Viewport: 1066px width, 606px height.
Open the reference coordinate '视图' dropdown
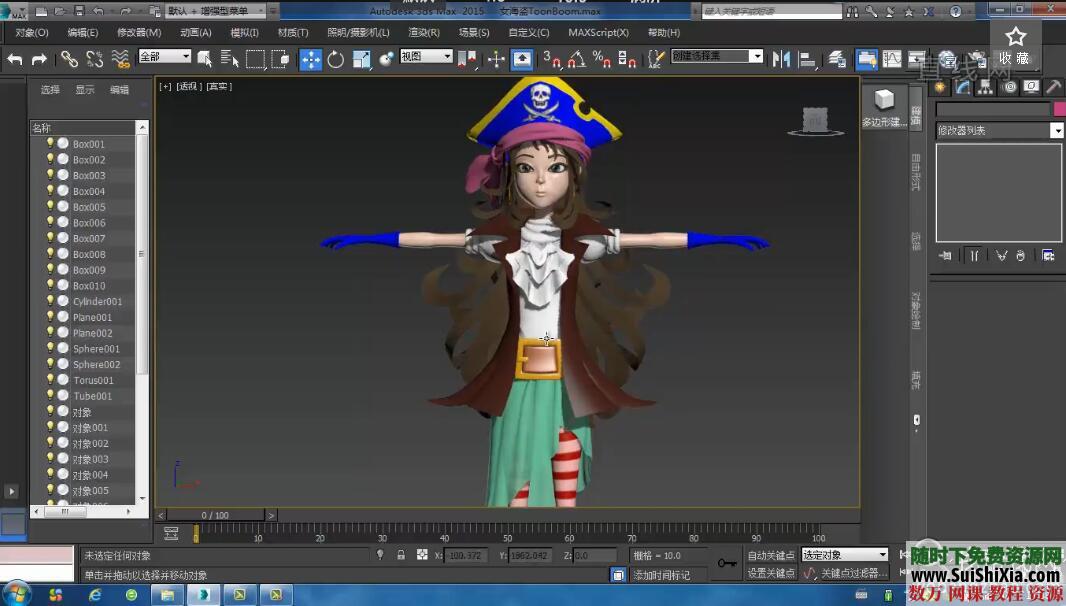426,56
